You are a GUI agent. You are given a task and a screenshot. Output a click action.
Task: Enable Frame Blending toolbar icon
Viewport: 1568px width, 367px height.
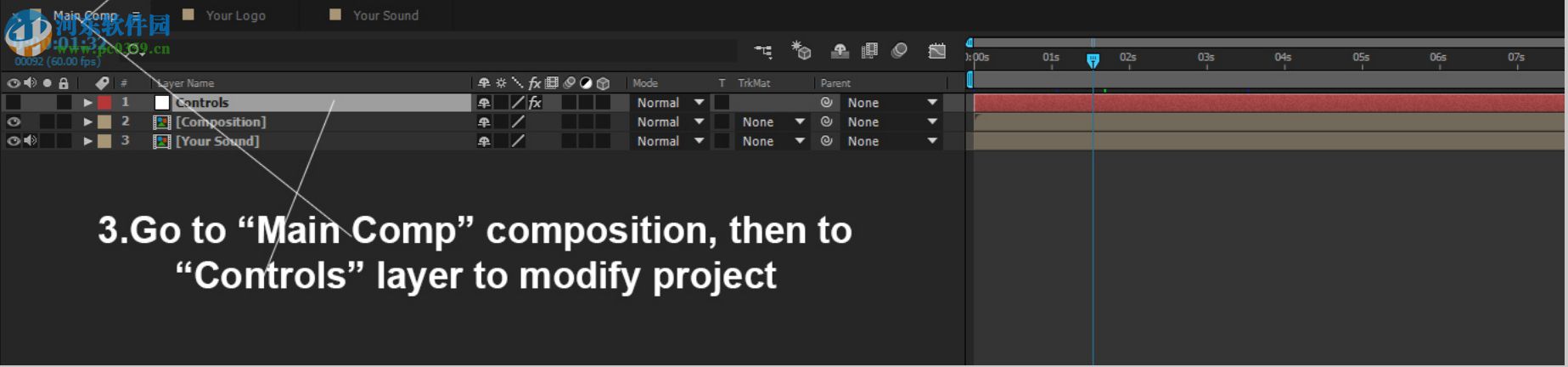coord(869,51)
